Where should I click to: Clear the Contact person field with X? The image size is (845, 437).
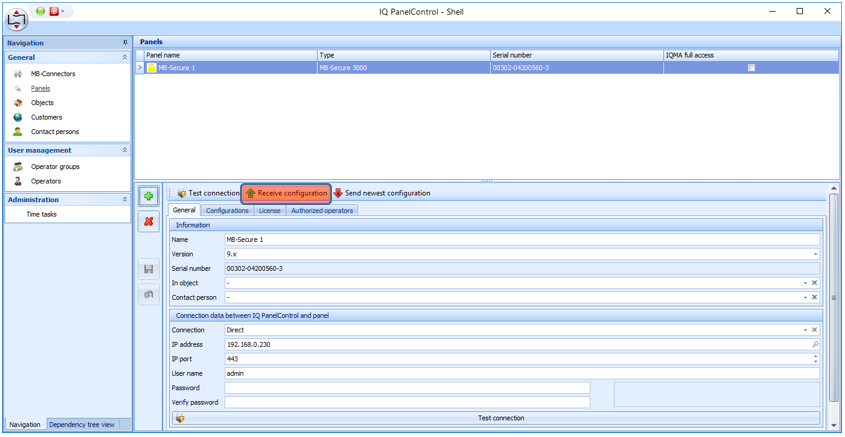(x=815, y=297)
